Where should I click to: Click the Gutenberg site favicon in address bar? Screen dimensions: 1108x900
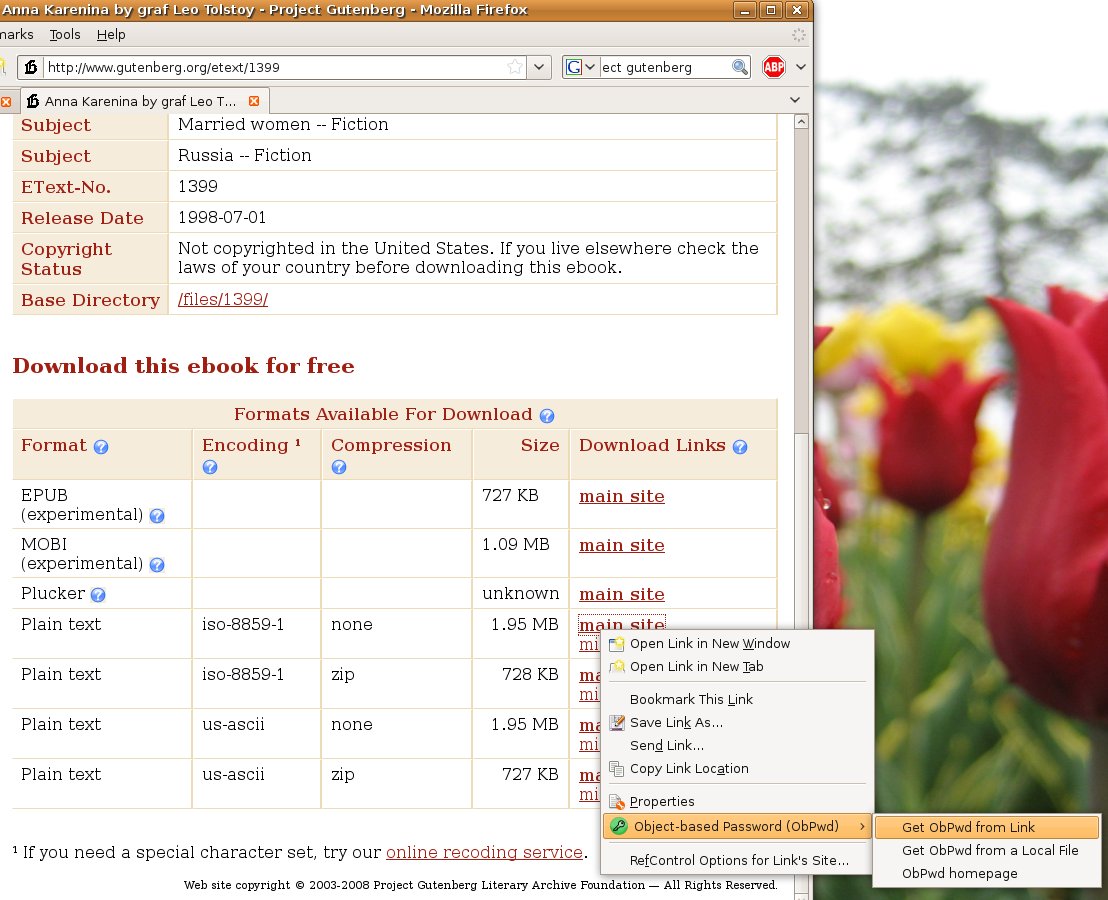pyautogui.click(x=30, y=67)
